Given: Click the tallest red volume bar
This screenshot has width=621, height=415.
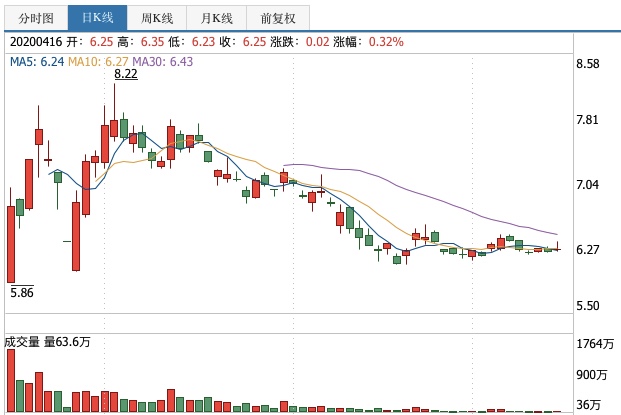Looking at the screenshot, I should (x=11, y=380).
